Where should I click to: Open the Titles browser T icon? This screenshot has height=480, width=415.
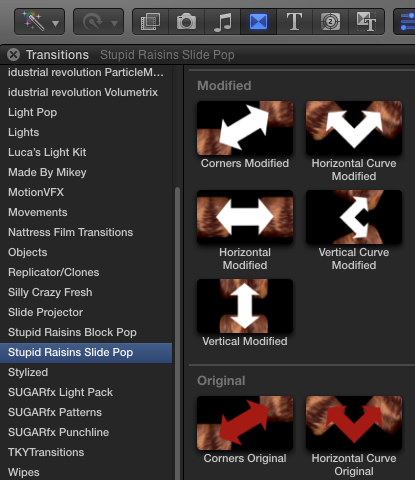[294, 22]
